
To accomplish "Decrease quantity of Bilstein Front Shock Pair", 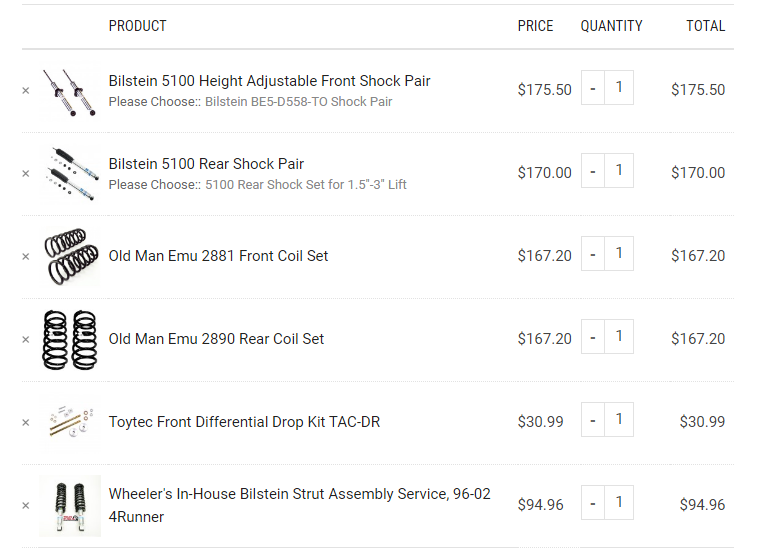I will pyautogui.click(x=592, y=88).
